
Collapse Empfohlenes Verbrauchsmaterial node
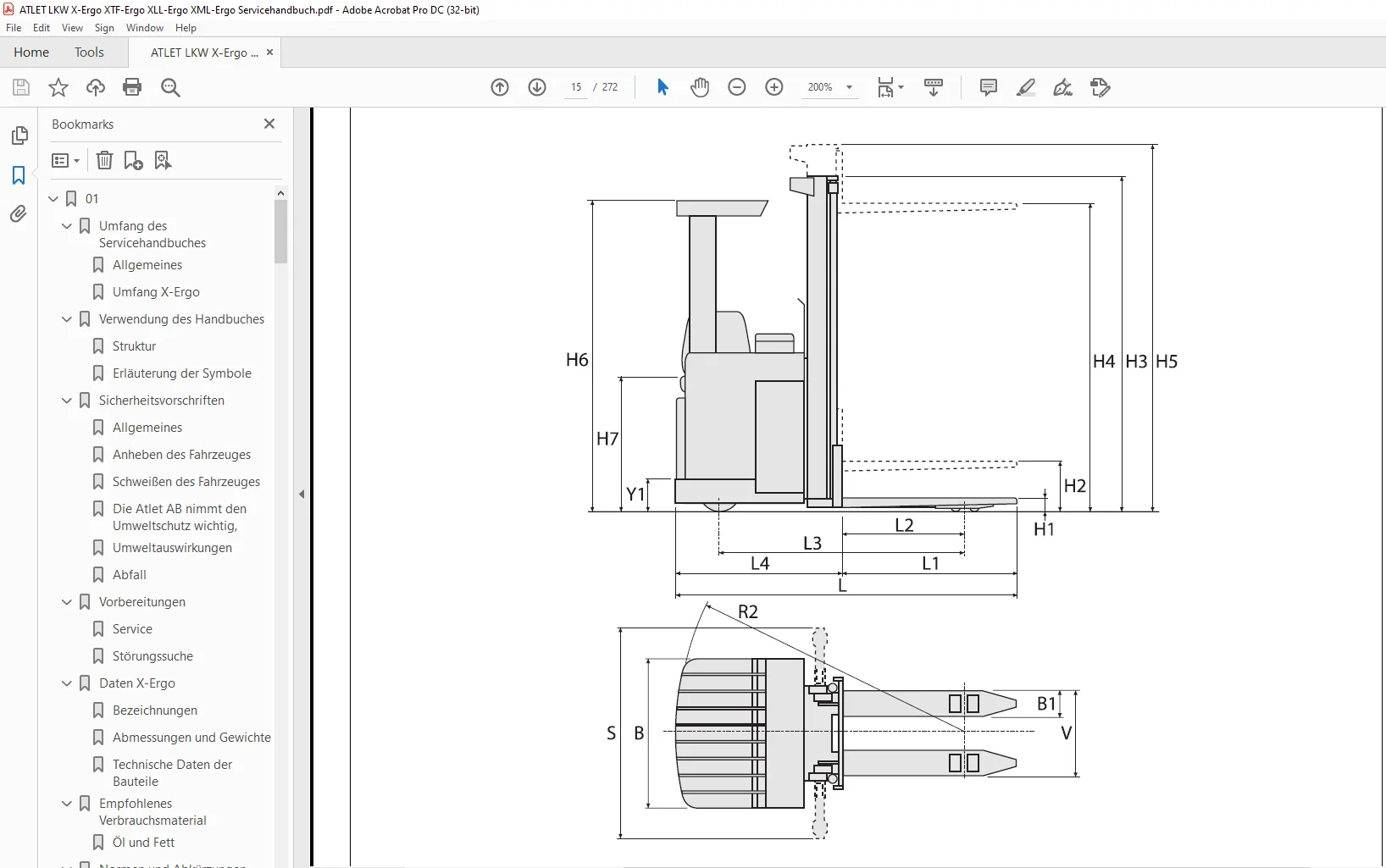point(67,804)
